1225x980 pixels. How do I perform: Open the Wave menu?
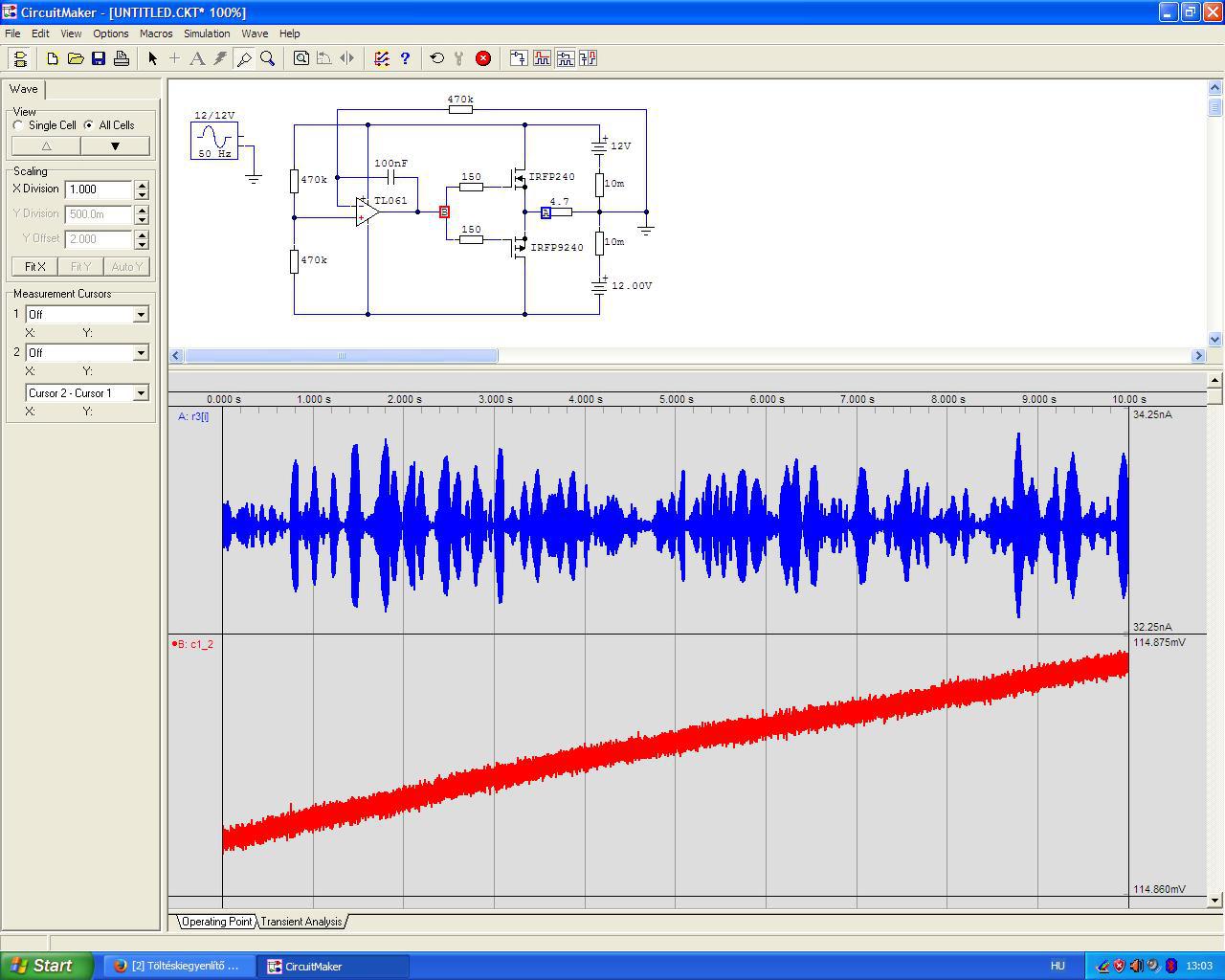click(255, 33)
